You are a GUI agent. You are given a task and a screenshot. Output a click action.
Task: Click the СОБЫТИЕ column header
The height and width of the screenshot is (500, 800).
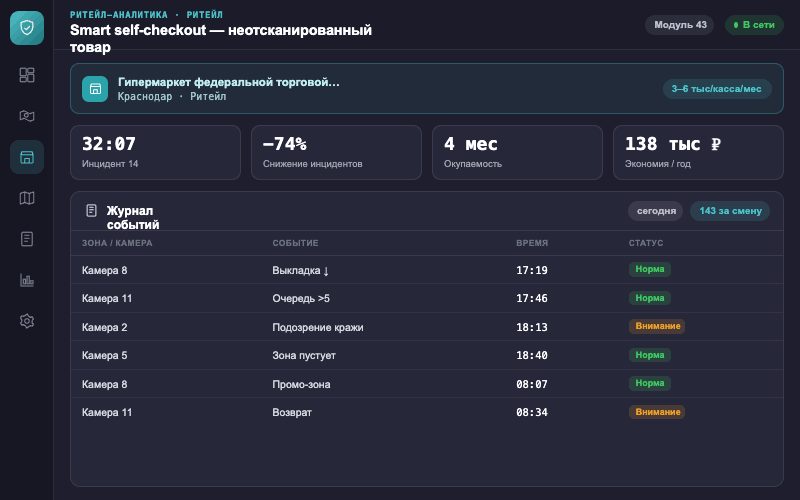tap(295, 243)
